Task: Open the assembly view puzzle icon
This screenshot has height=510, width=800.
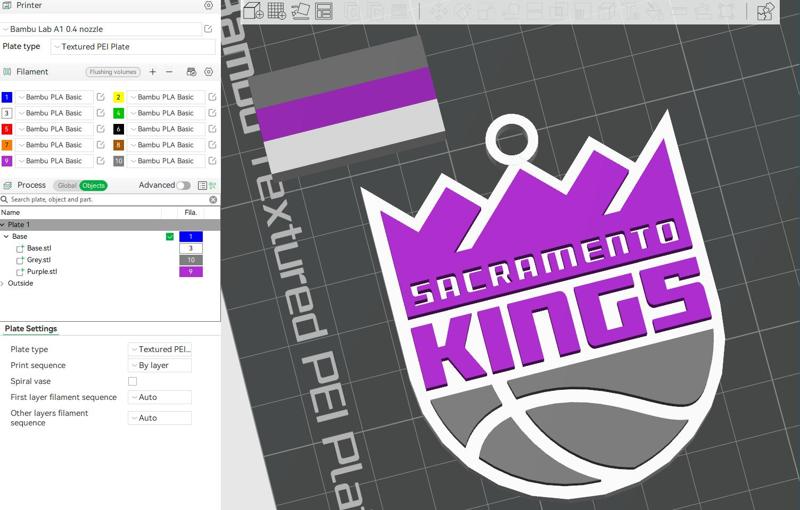Action: click(x=765, y=11)
